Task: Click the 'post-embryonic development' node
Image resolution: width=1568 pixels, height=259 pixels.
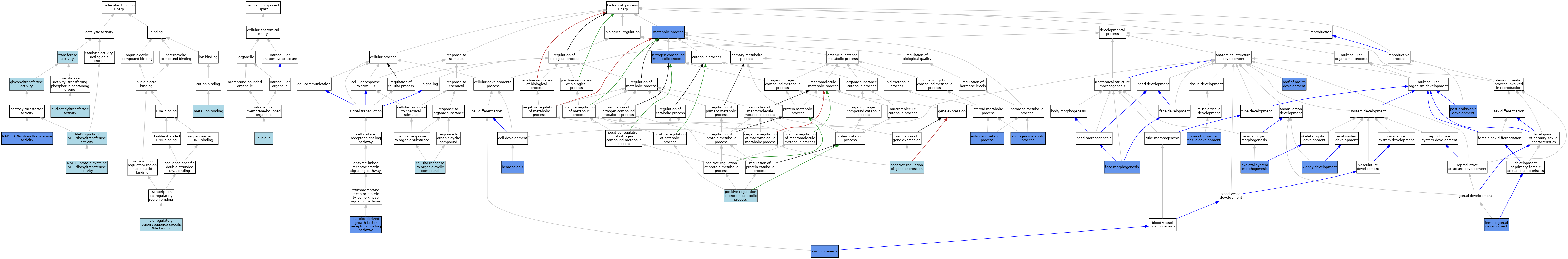Action: 1463,111
